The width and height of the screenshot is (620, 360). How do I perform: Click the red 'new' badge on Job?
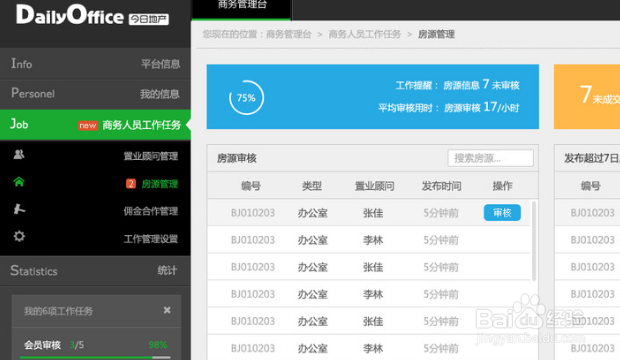(88, 125)
